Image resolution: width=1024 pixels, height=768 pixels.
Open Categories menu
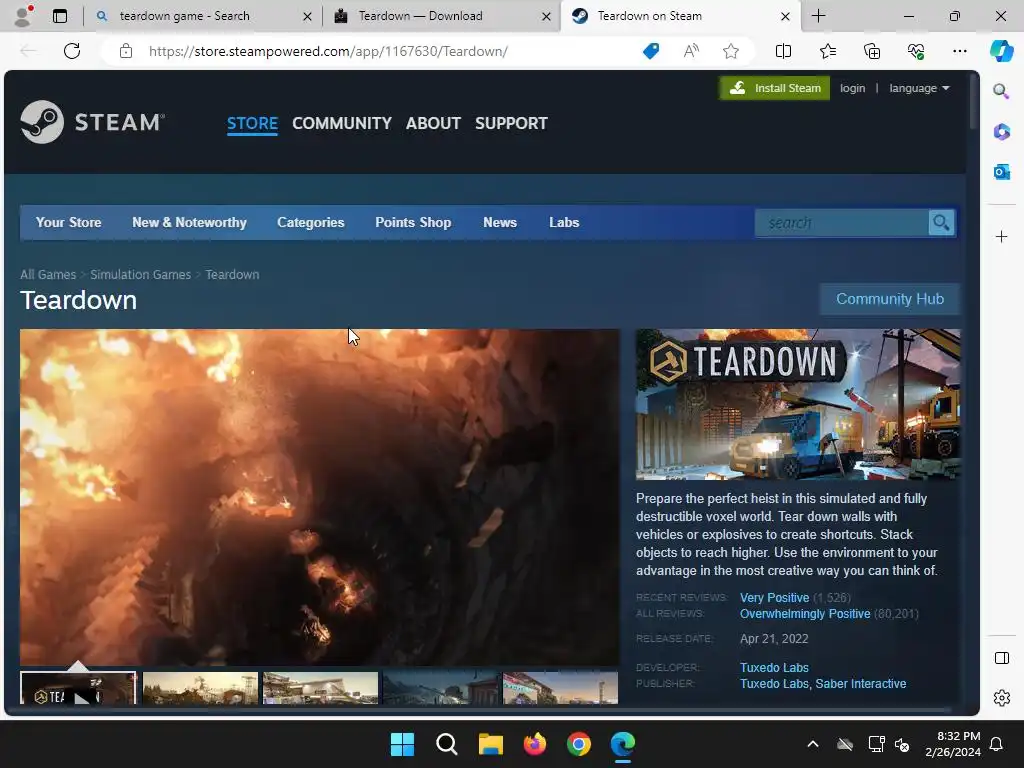pyautogui.click(x=311, y=222)
